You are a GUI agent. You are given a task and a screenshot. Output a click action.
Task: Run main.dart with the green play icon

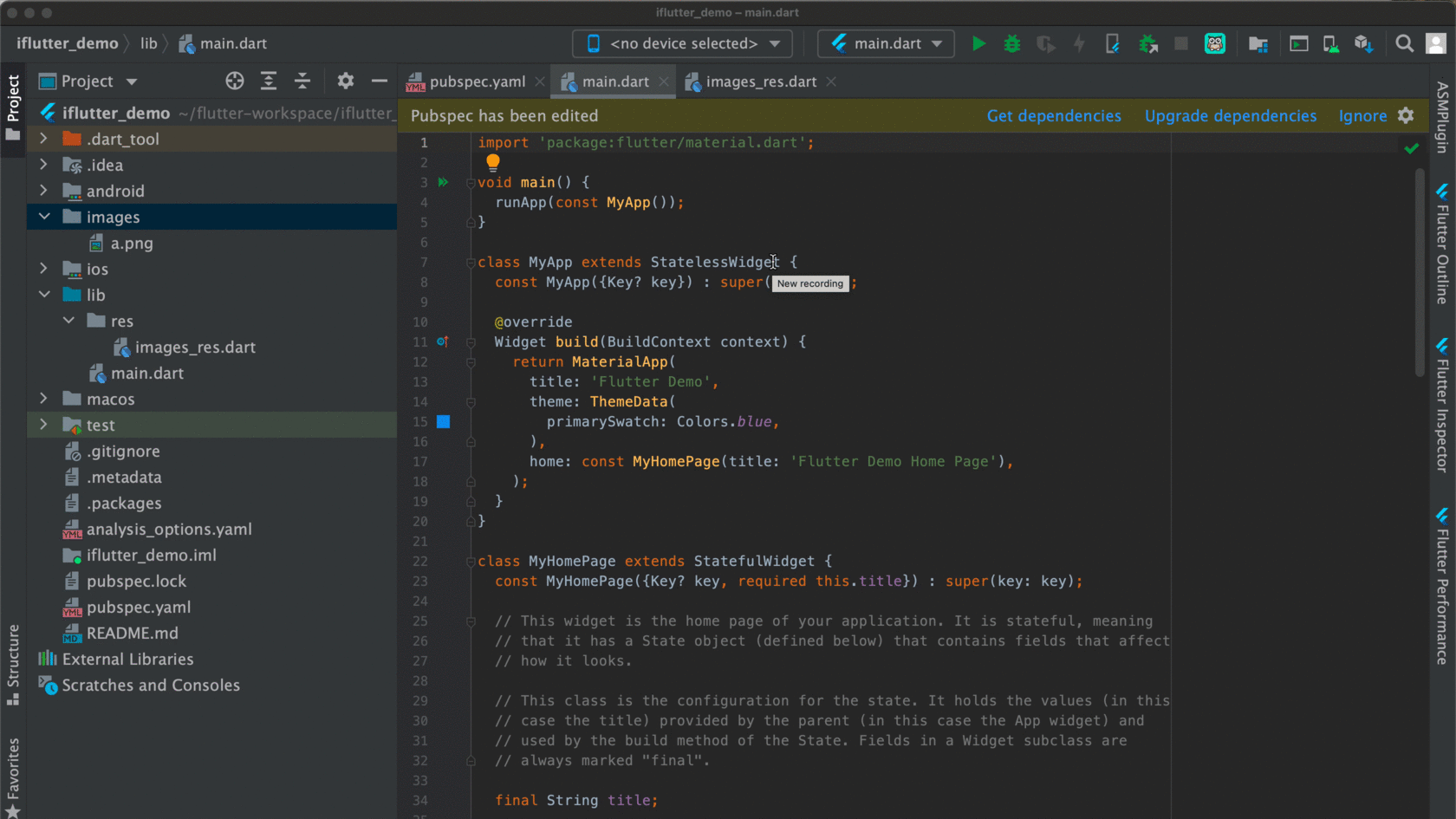pos(978,43)
